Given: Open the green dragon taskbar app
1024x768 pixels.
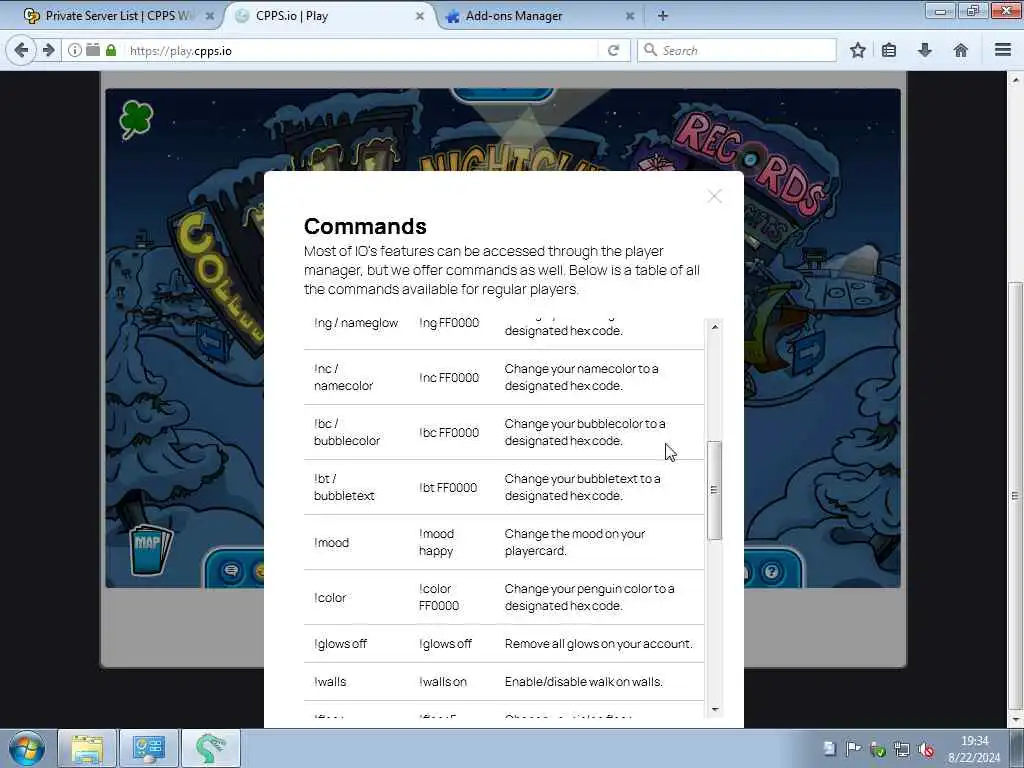Looking at the screenshot, I should (x=210, y=748).
